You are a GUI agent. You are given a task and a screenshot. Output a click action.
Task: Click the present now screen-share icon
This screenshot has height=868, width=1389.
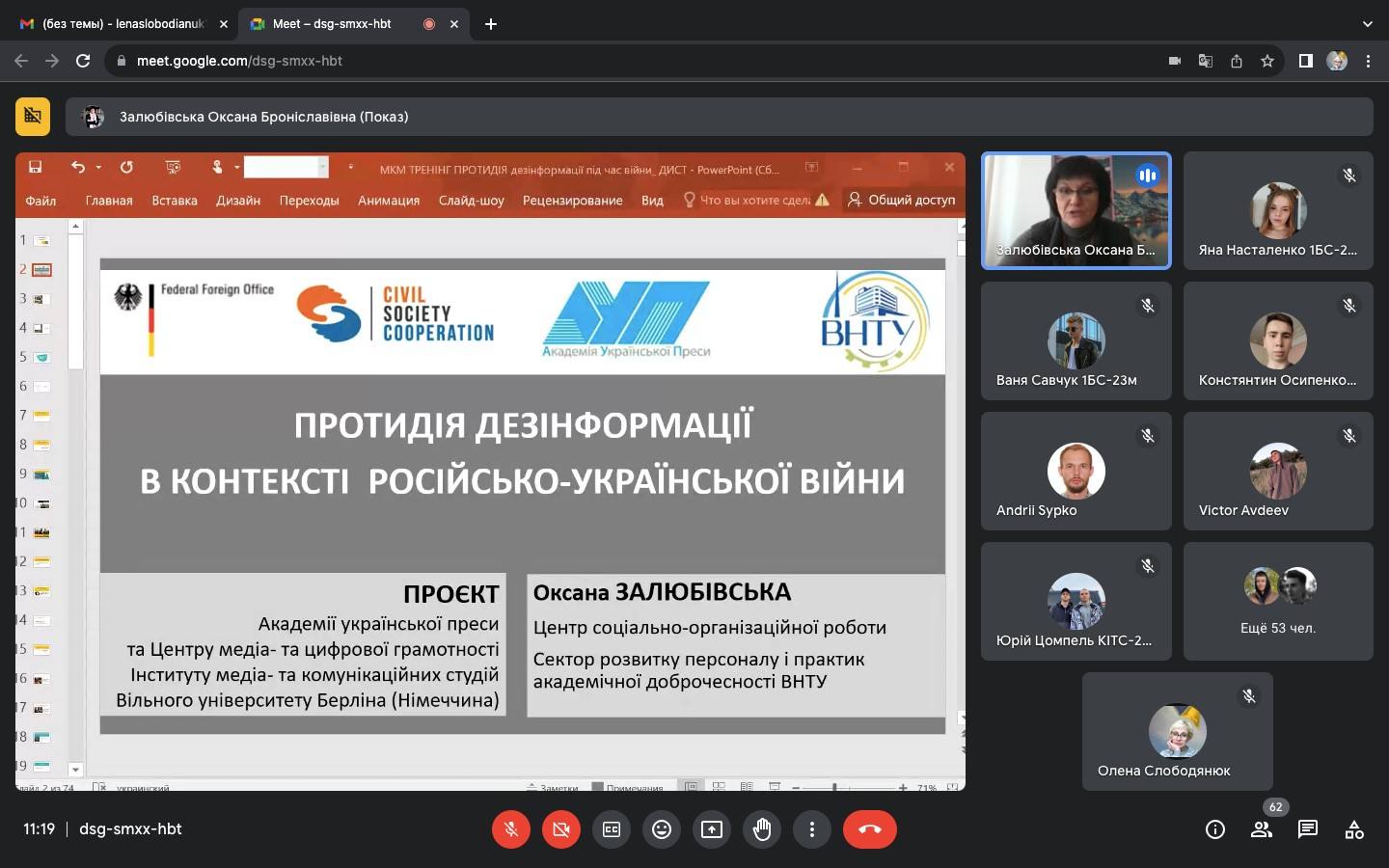tap(712, 829)
